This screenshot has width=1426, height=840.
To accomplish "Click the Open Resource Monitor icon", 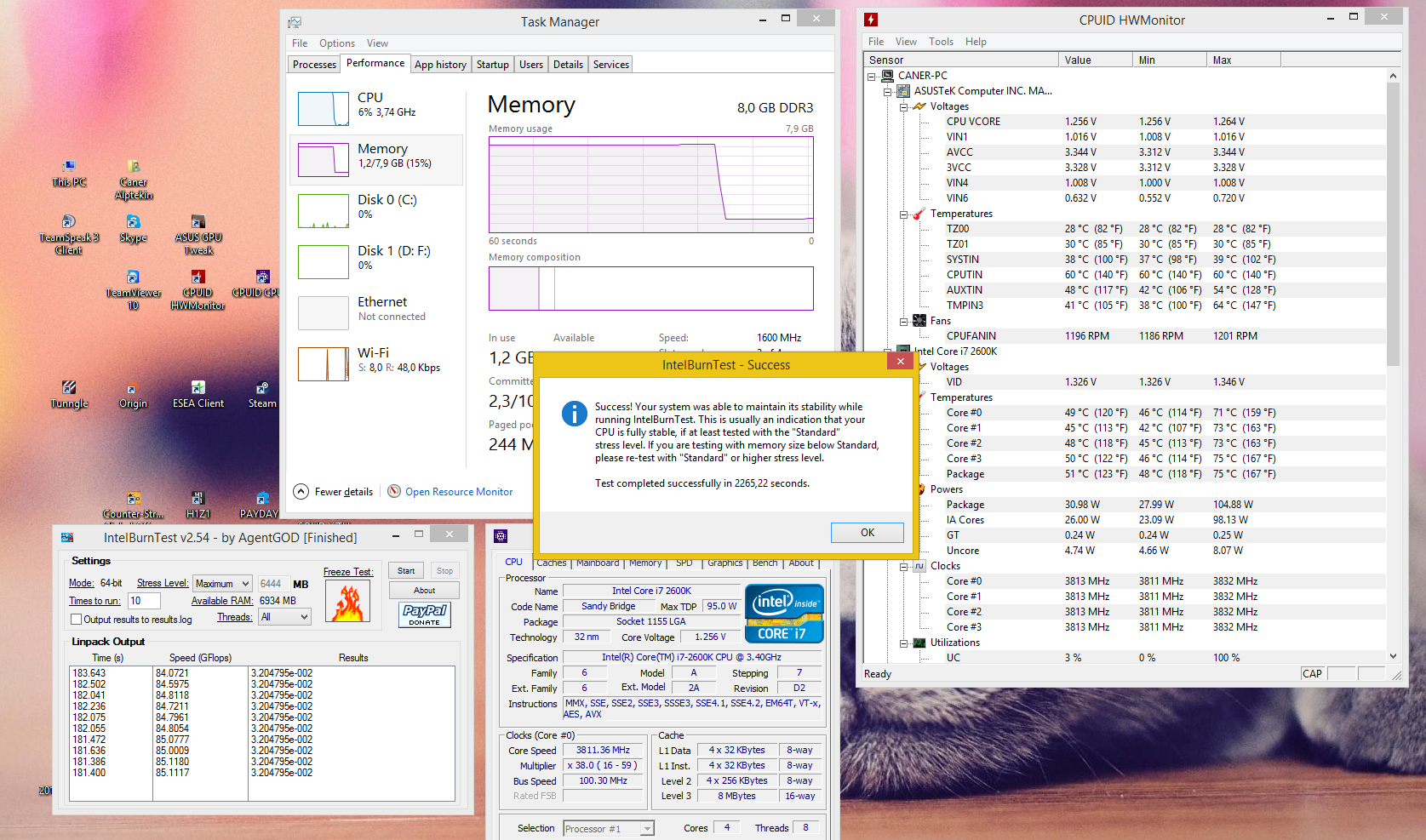I will (x=394, y=491).
